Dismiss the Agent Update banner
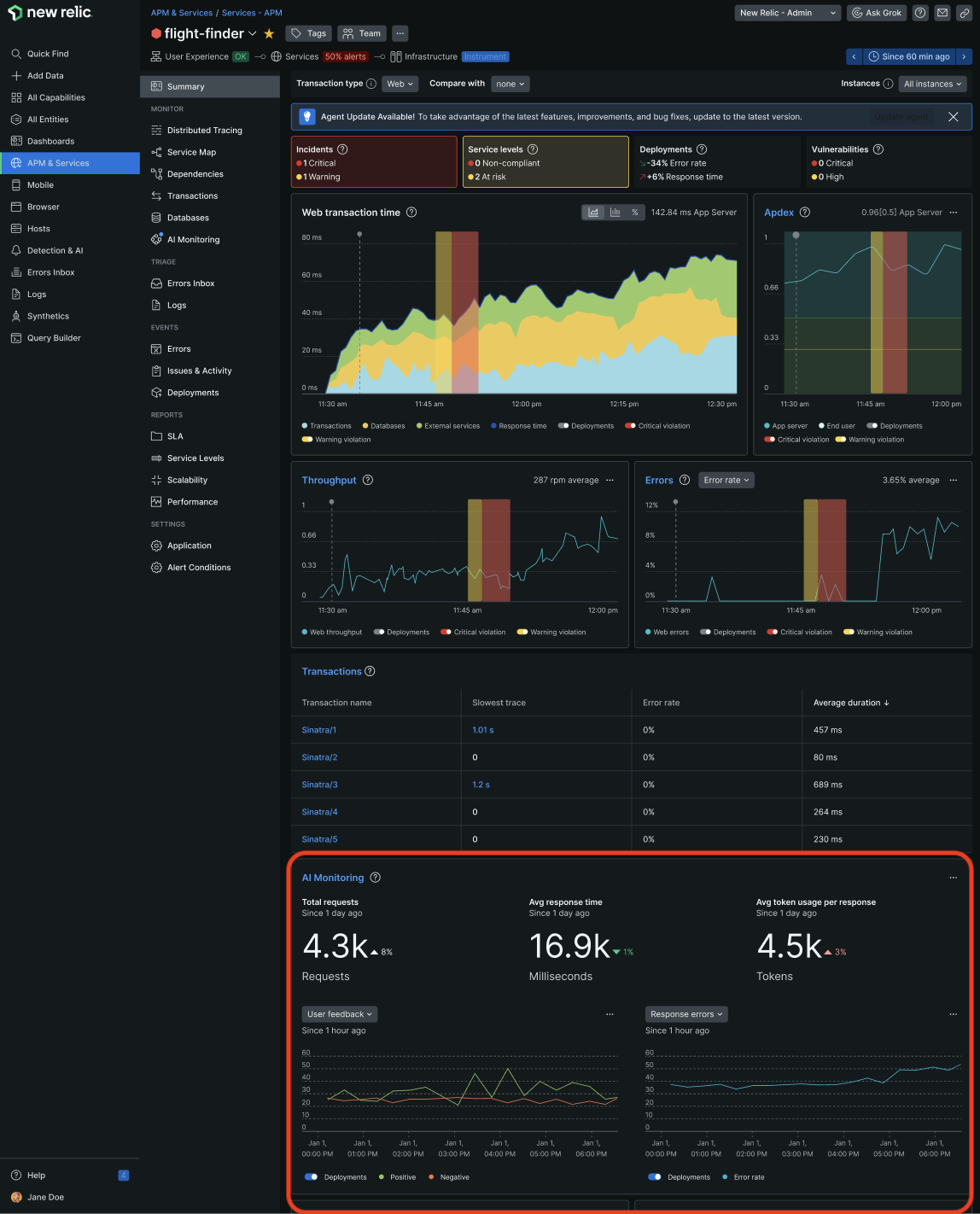The height and width of the screenshot is (1214, 980). point(953,117)
